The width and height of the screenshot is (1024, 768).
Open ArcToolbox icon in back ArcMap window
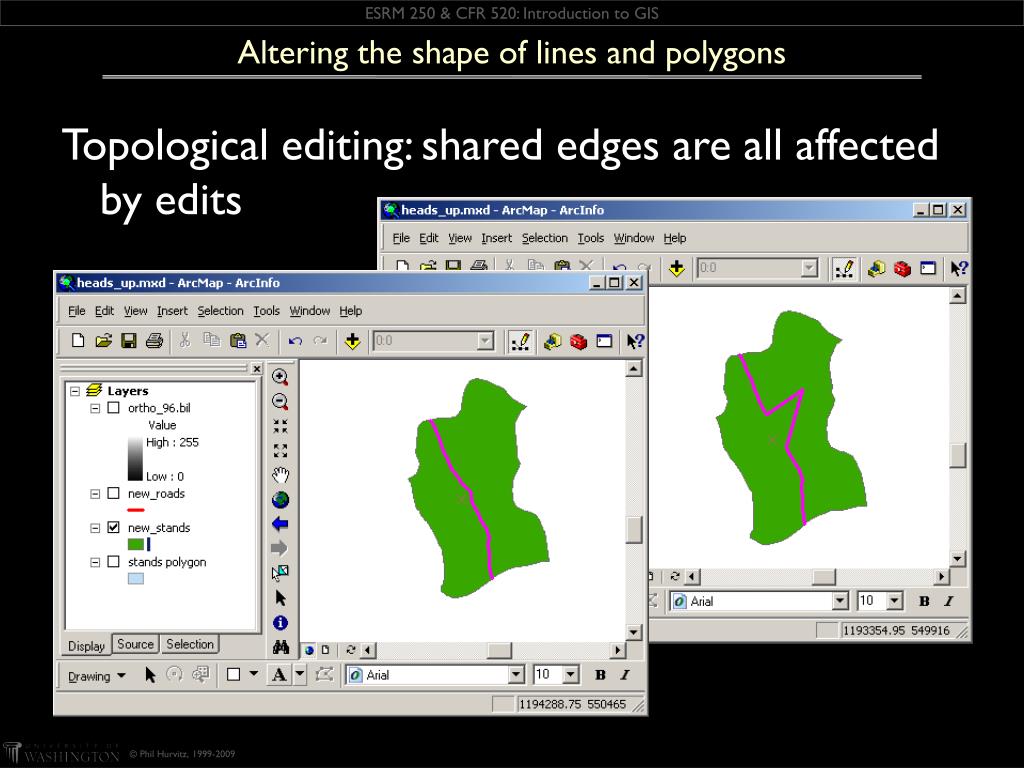click(x=902, y=268)
